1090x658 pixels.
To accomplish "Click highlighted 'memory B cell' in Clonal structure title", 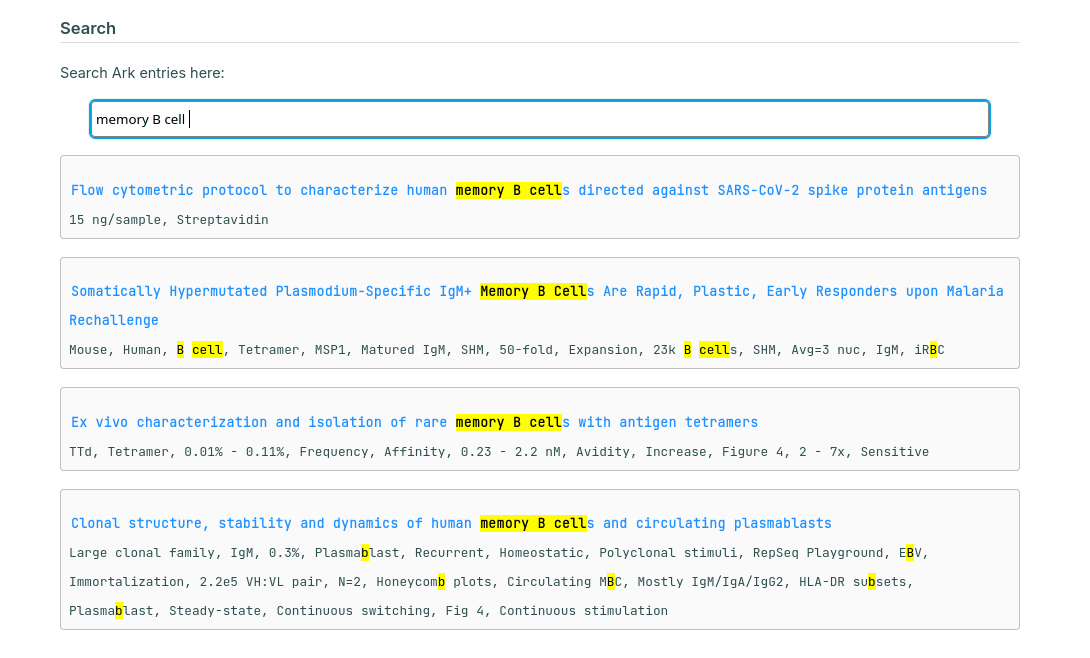I will coord(533,523).
